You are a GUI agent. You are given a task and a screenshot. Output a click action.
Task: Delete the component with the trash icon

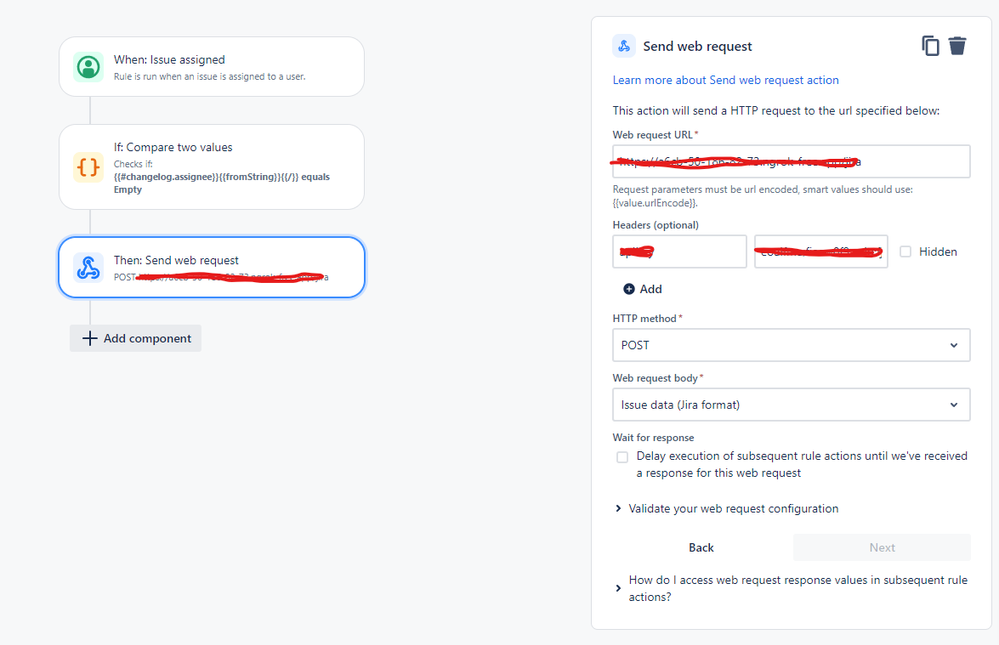[957, 46]
